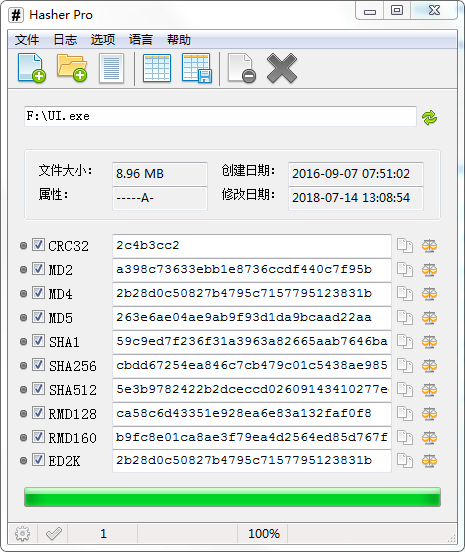The width and height of the screenshot is (465, 552).
Task: Open the 文件 menu
Action: click(27, 39)
